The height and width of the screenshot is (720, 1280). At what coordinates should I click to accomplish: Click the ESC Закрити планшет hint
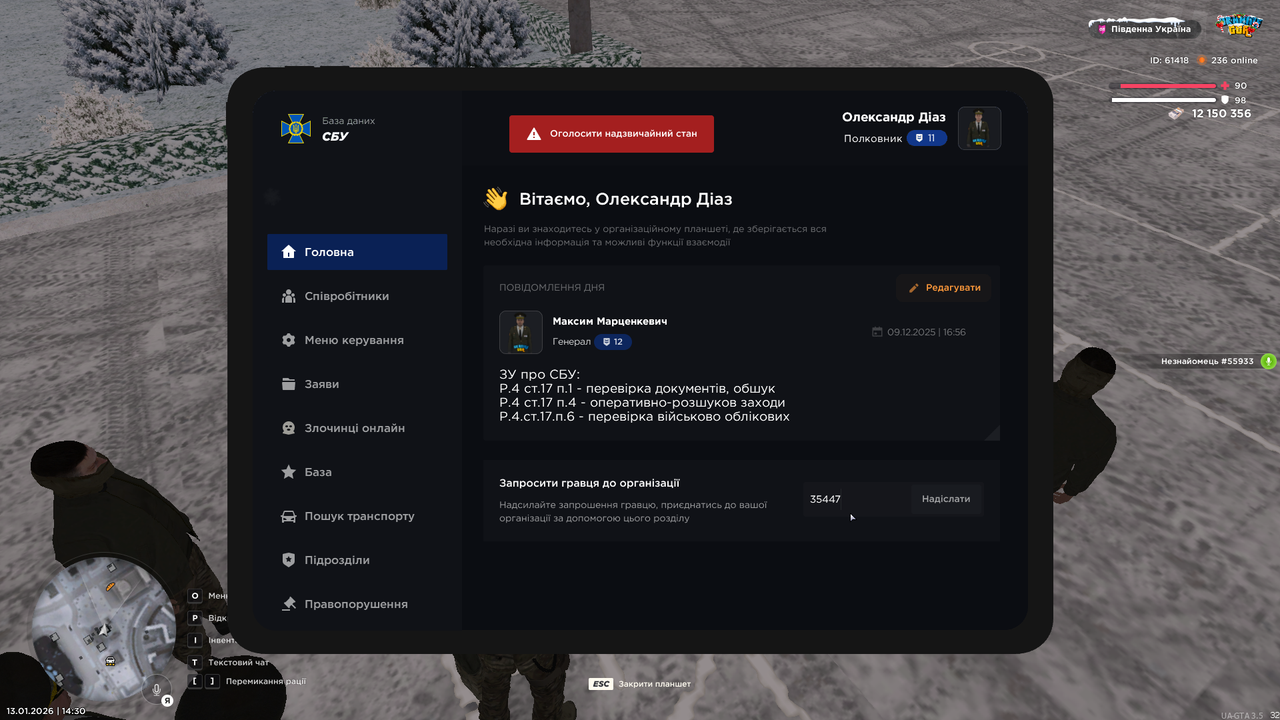(x=640, y=684)
